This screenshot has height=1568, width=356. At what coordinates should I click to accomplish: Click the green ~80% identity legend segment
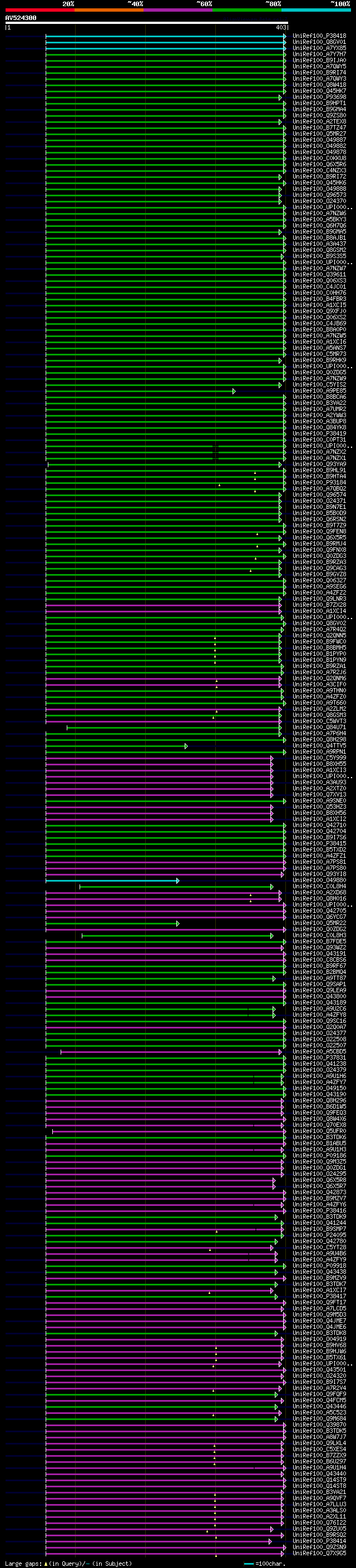(x=247, y=10)
